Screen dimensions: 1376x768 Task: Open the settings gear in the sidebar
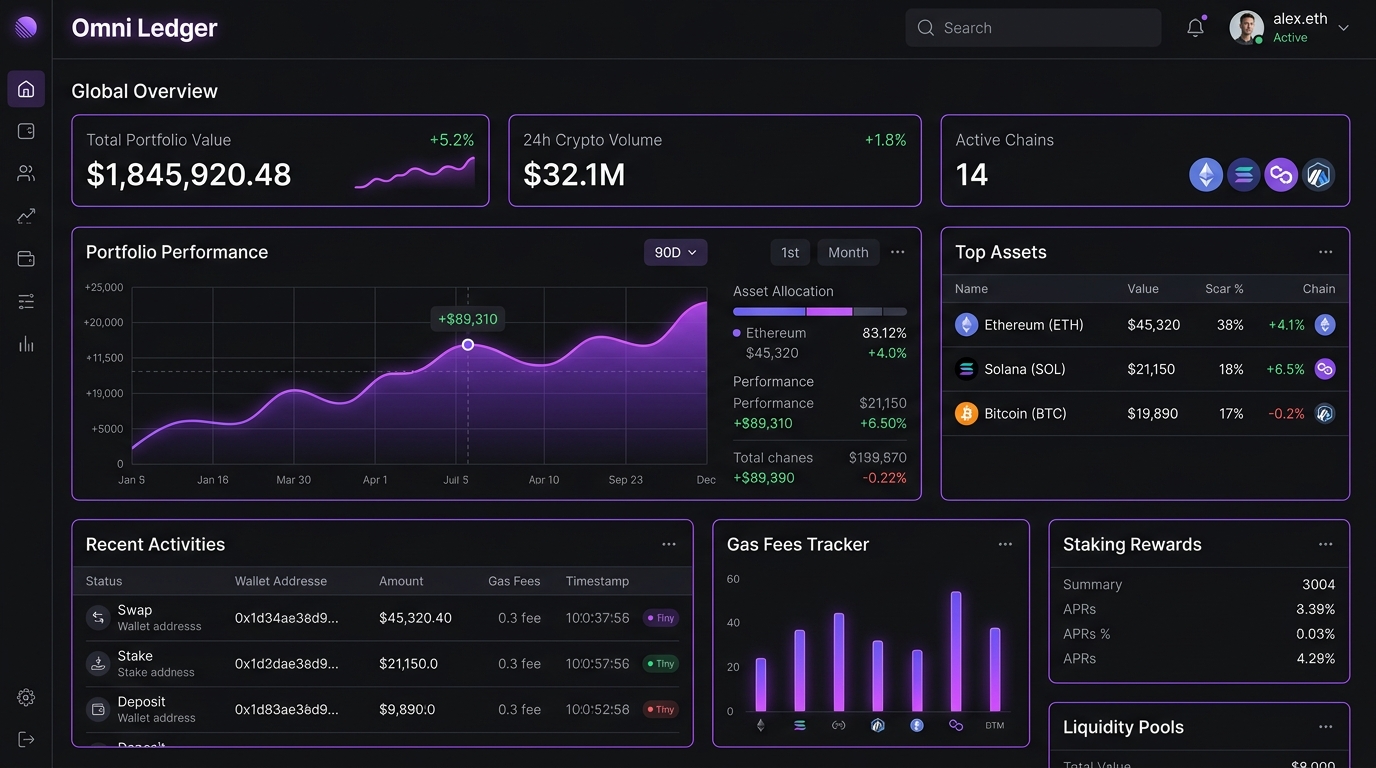click(26, 697)
